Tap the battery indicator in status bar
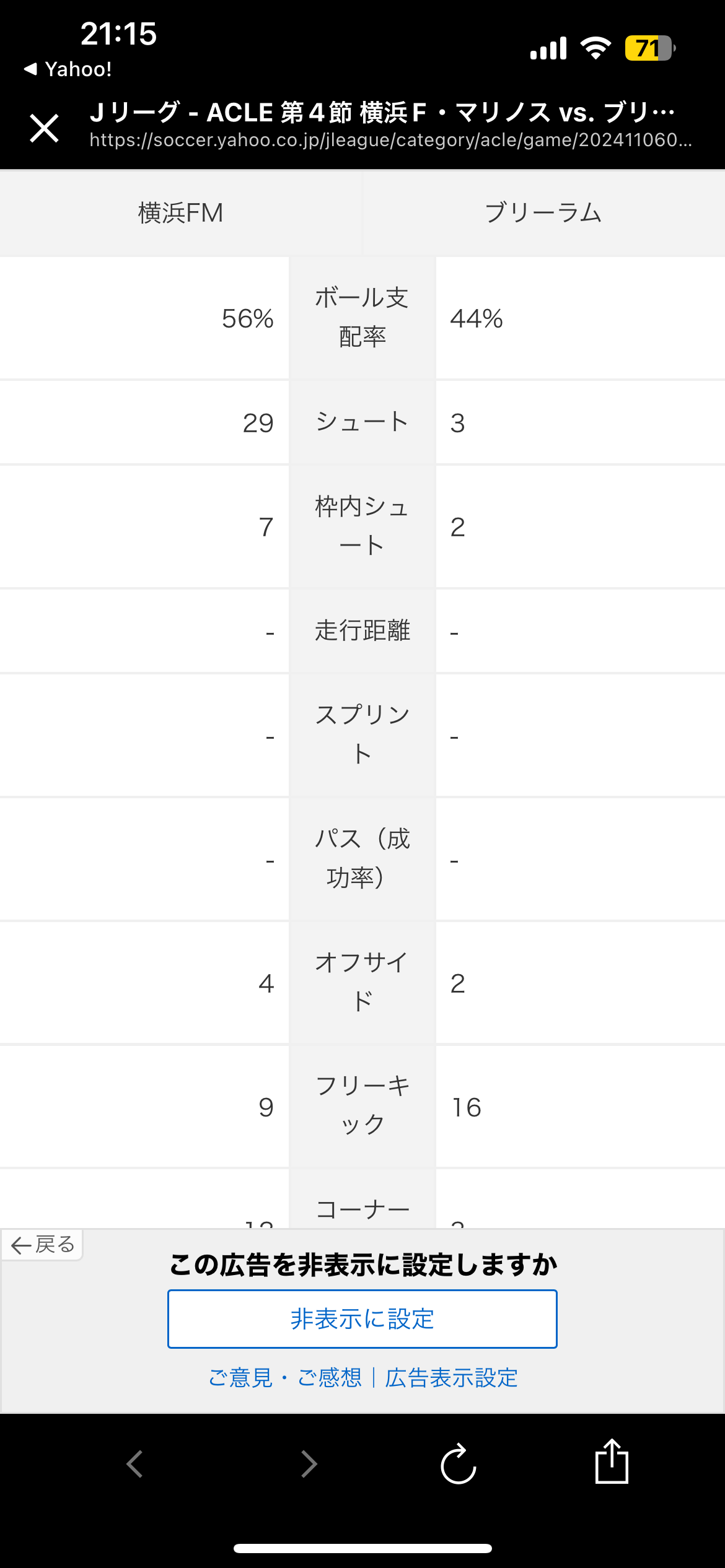 click(x=649, y=48)
